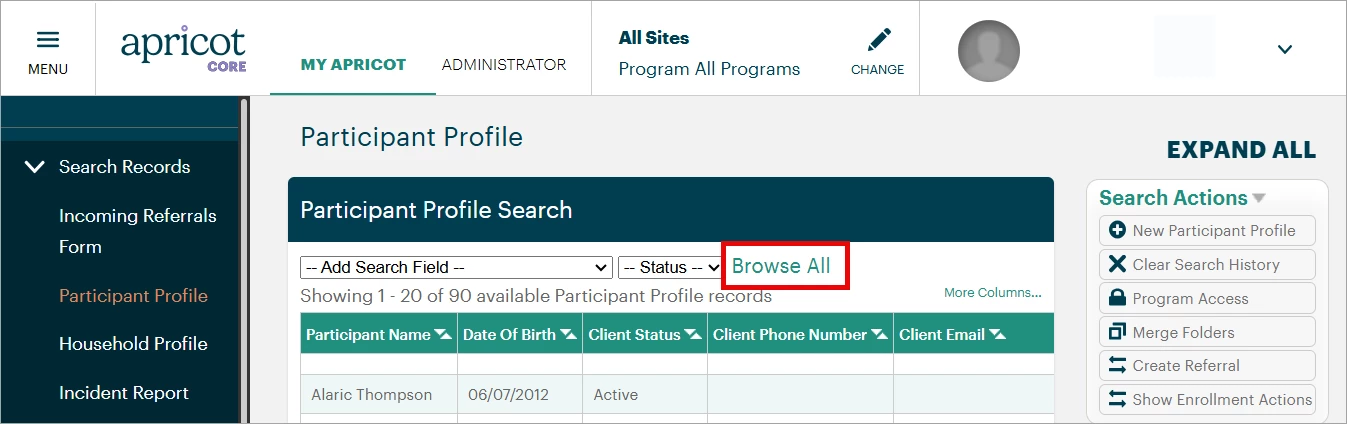This screenshot has height=424, width=1347.
Task: Click the EXPAND ALL link
Action: point(1241,150)
